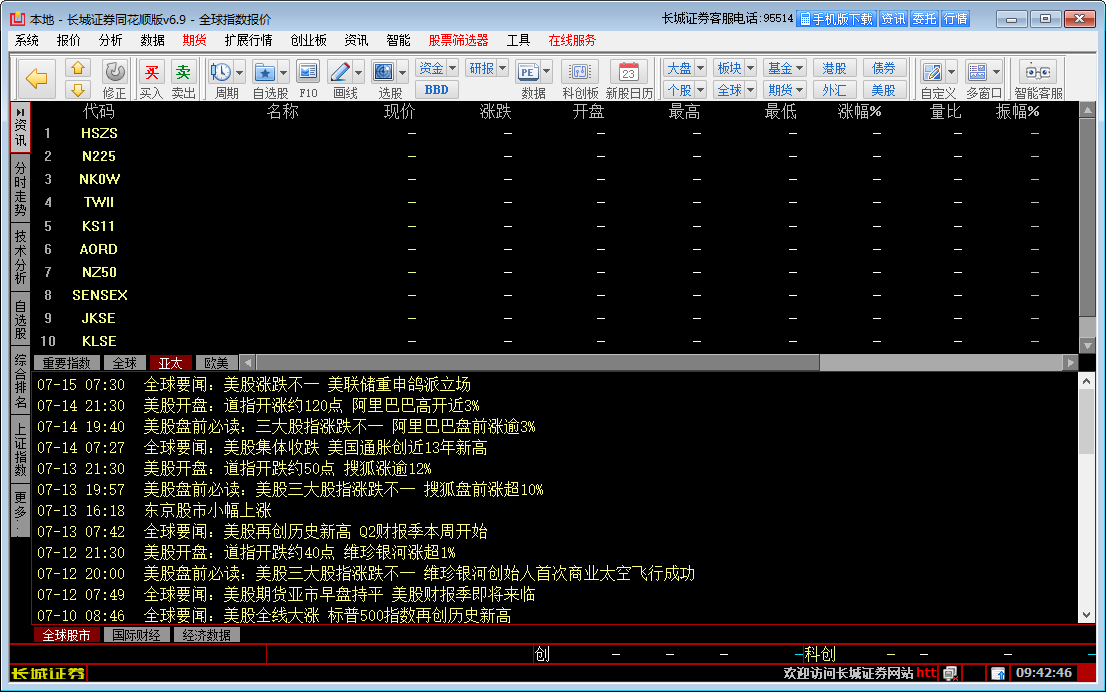The height and width of the screenshot is (692, 1106).
Task: Click the up arrow toolbar icon
Action: [78, 68]
